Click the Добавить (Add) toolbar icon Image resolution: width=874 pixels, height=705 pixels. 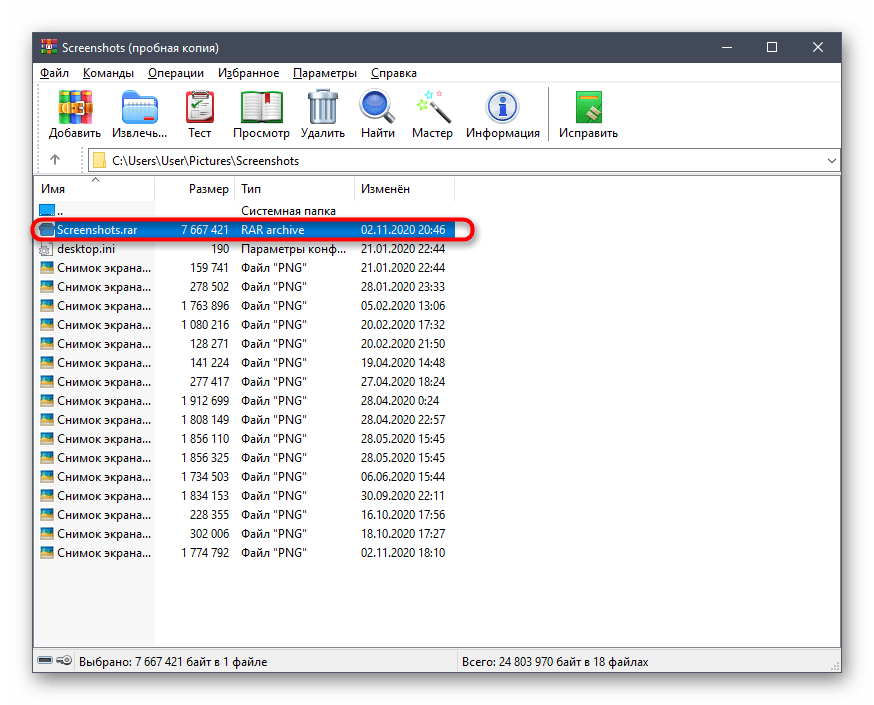(x=75, y=107)
